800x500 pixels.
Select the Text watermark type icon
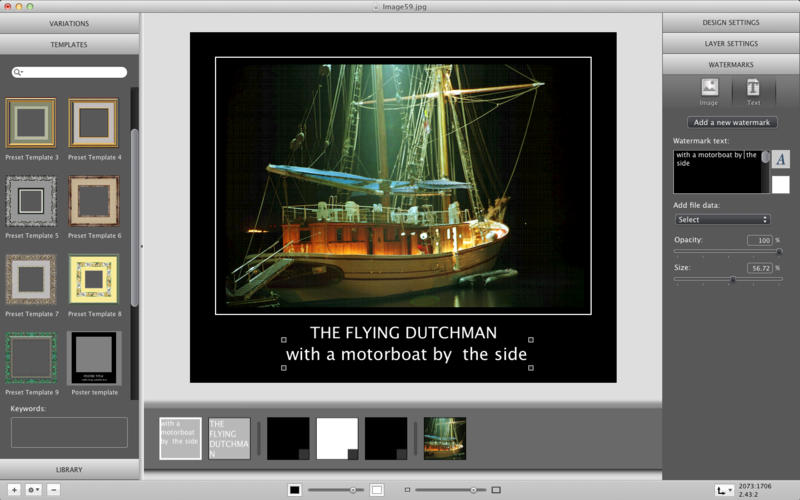tap(753, 90)
